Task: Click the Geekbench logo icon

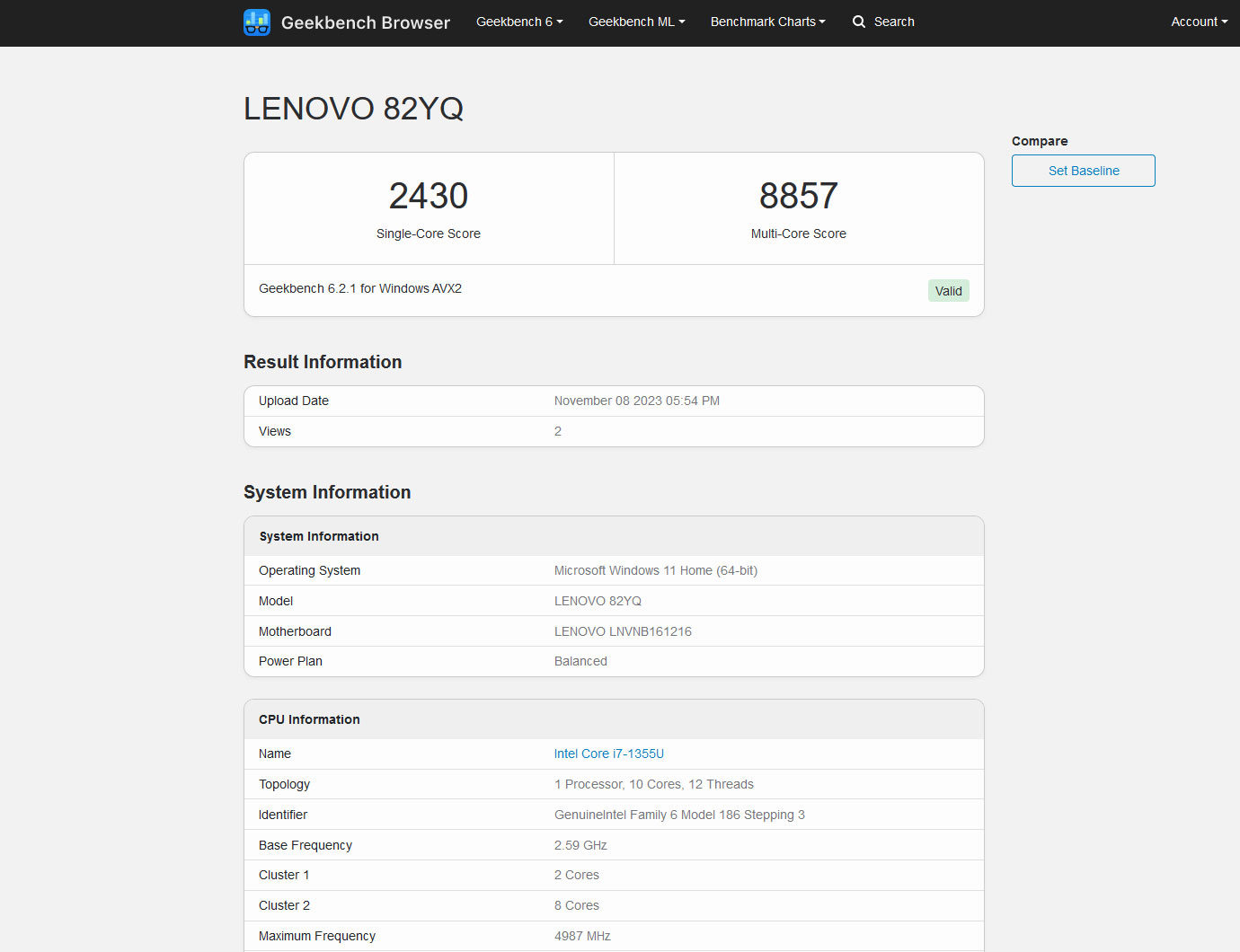Action: pyautogui.click(x=257, y=22)
